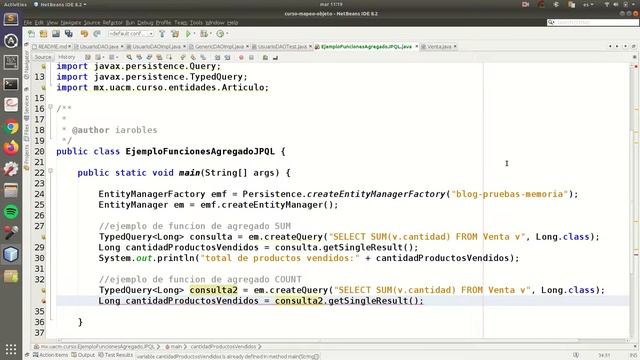Open the Debug menu

click(145, 23)
